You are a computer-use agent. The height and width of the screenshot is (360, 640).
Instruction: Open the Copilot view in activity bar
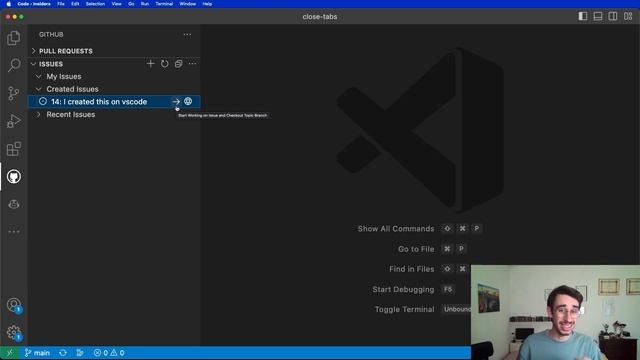click(13, 204)
